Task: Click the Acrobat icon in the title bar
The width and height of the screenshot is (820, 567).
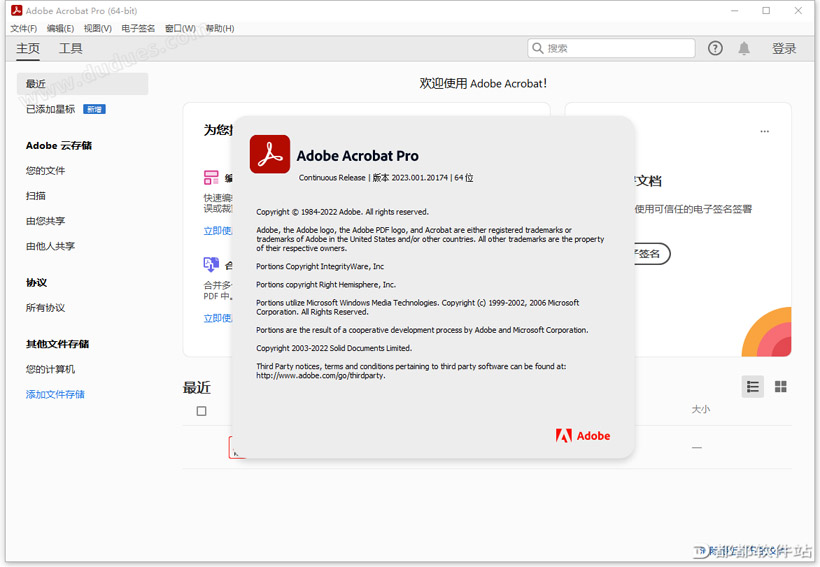Action: click(17, 10)
